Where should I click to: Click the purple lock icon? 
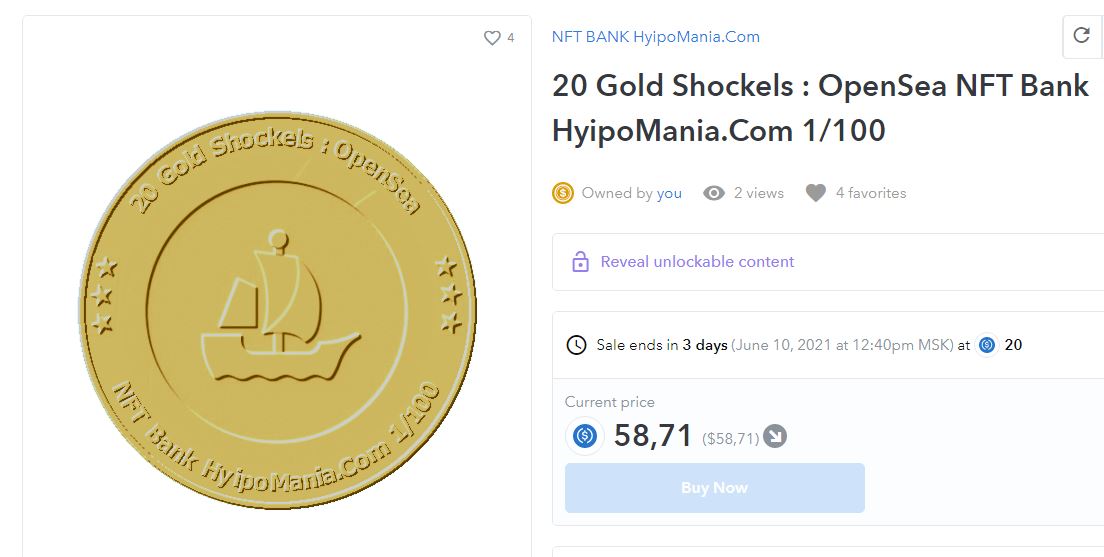pos(580,262)
